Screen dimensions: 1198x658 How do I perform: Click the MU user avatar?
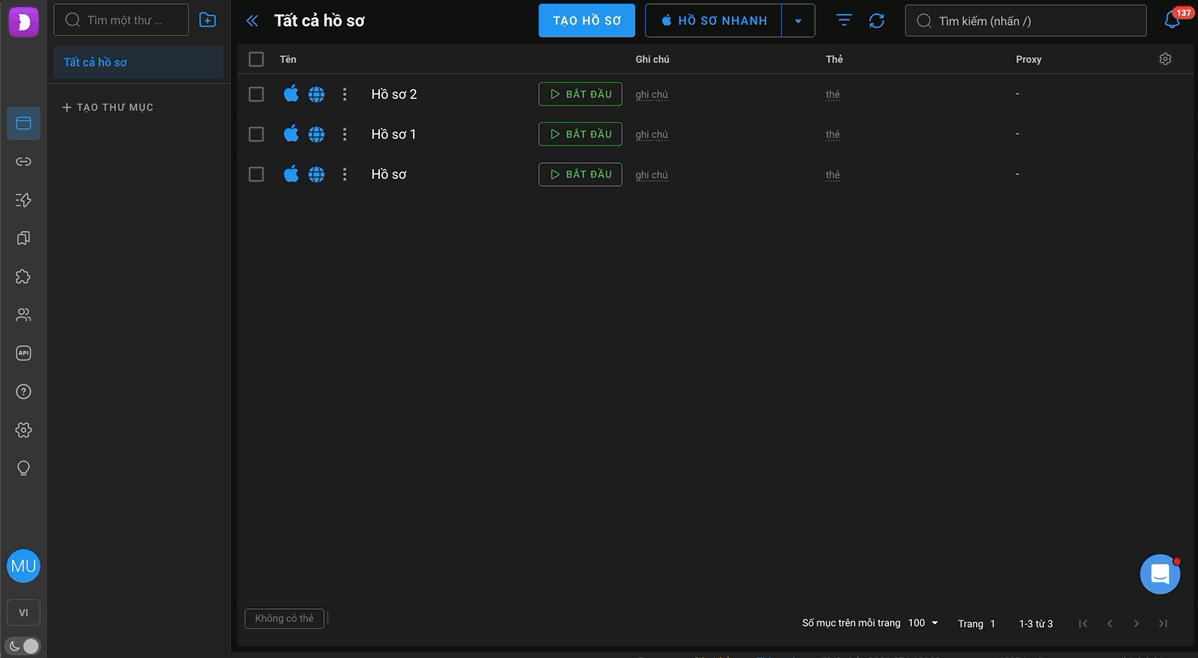[24, 566]
